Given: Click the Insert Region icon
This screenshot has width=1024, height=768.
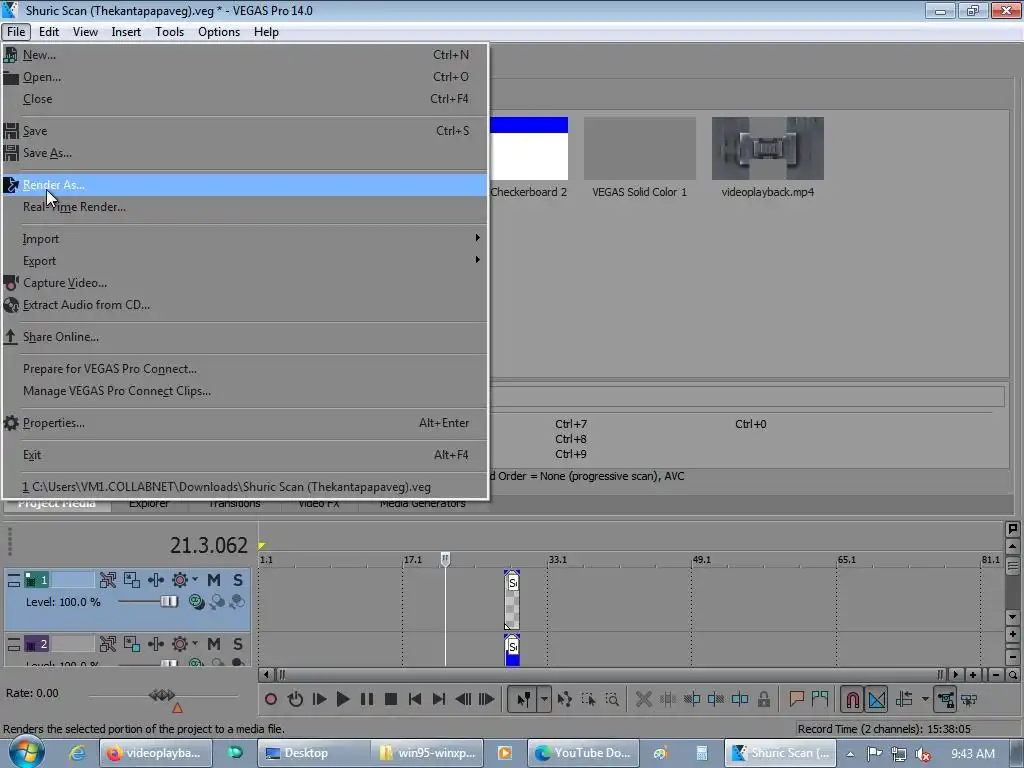Looking at the screenshot, I should coord(820,699).
